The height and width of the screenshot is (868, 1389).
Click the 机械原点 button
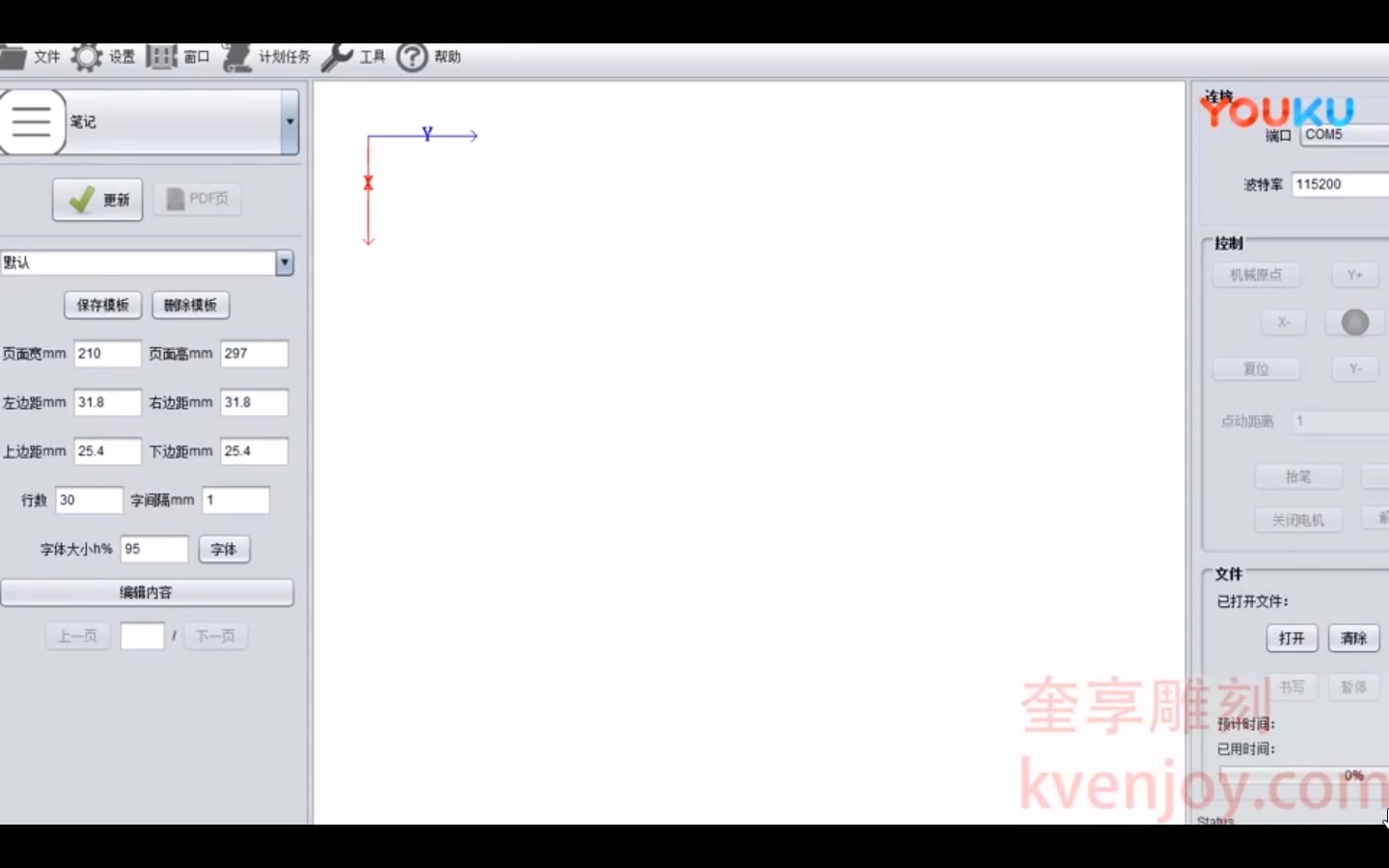[1256, 275]
